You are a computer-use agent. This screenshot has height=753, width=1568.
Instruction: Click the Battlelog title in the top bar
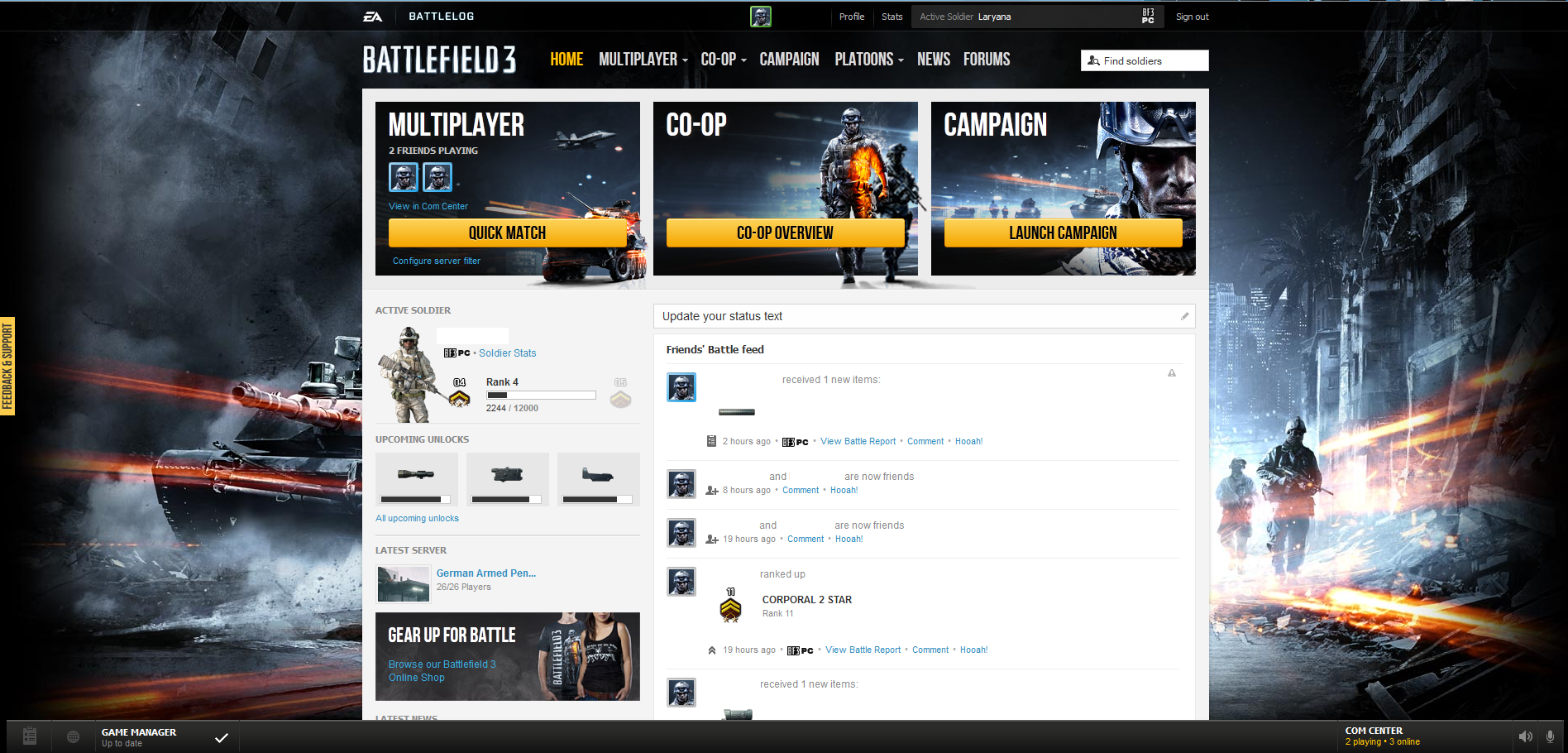pos(442,17)
